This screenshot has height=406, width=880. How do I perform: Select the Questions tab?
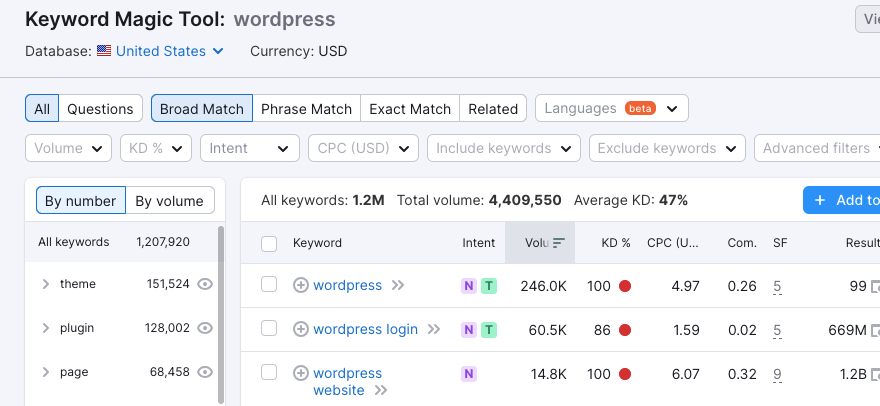(100, 108)
